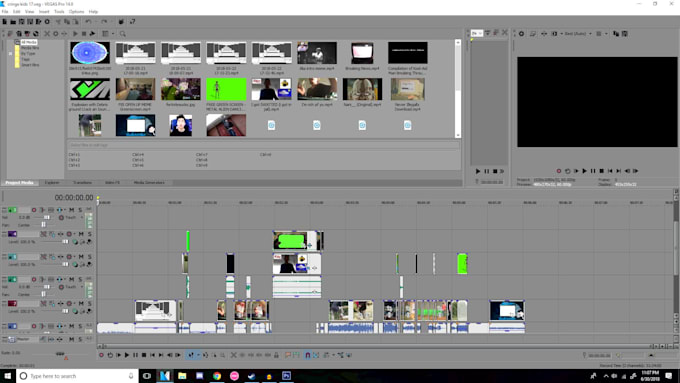Arm the top audio track for recording
This screenshot has width=680, height=383.
(34, 210)
